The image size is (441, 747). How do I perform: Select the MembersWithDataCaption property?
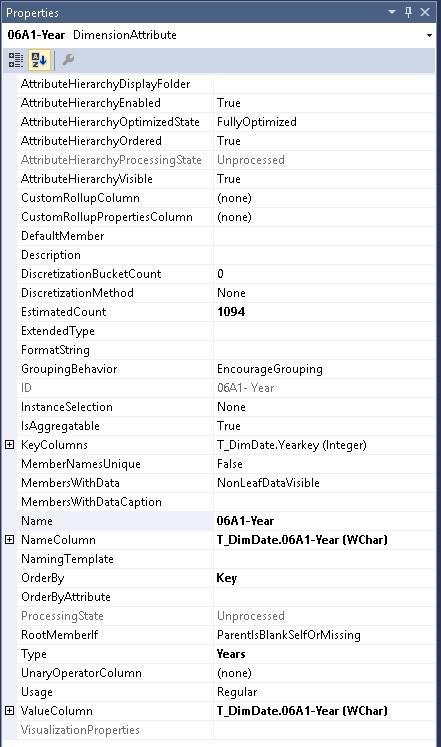[x=91, y=502]
